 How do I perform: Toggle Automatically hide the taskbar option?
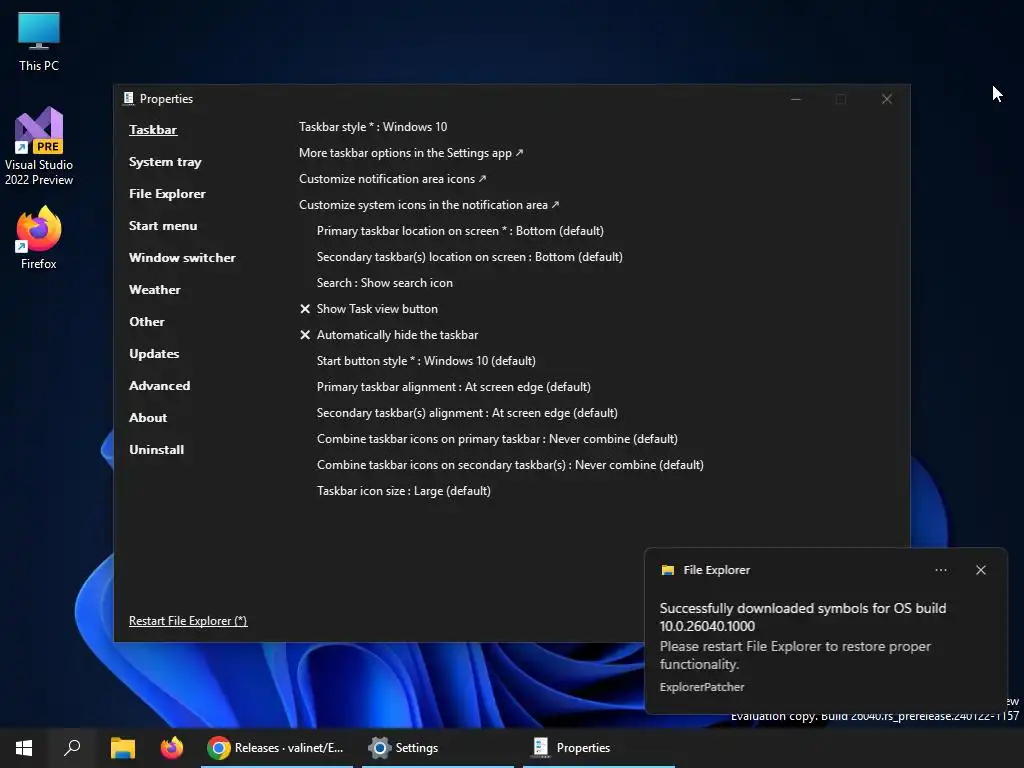click(x=389, y=335)
